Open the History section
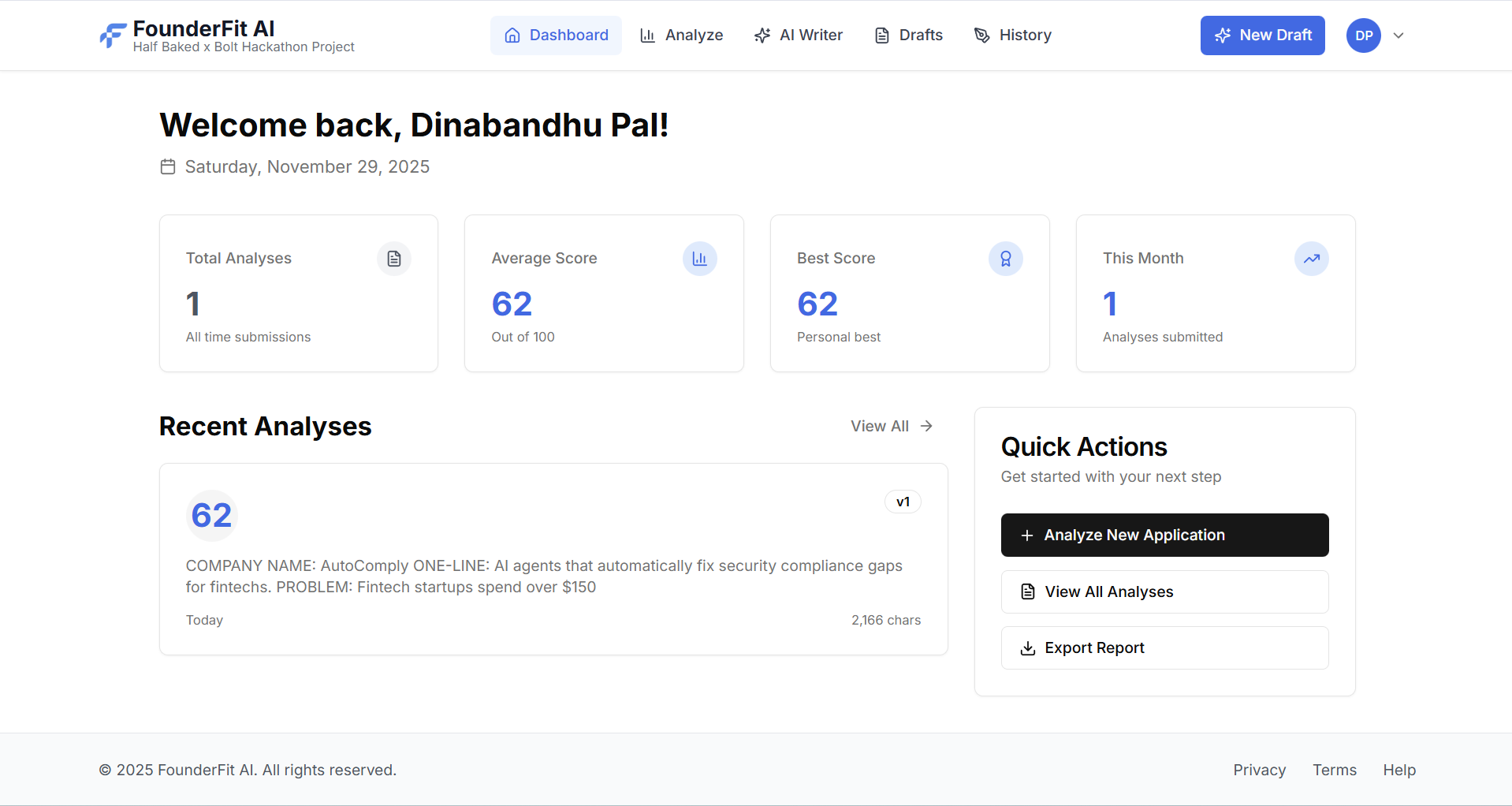The width and height of the screenshot is (1512, 806). 1012,35
